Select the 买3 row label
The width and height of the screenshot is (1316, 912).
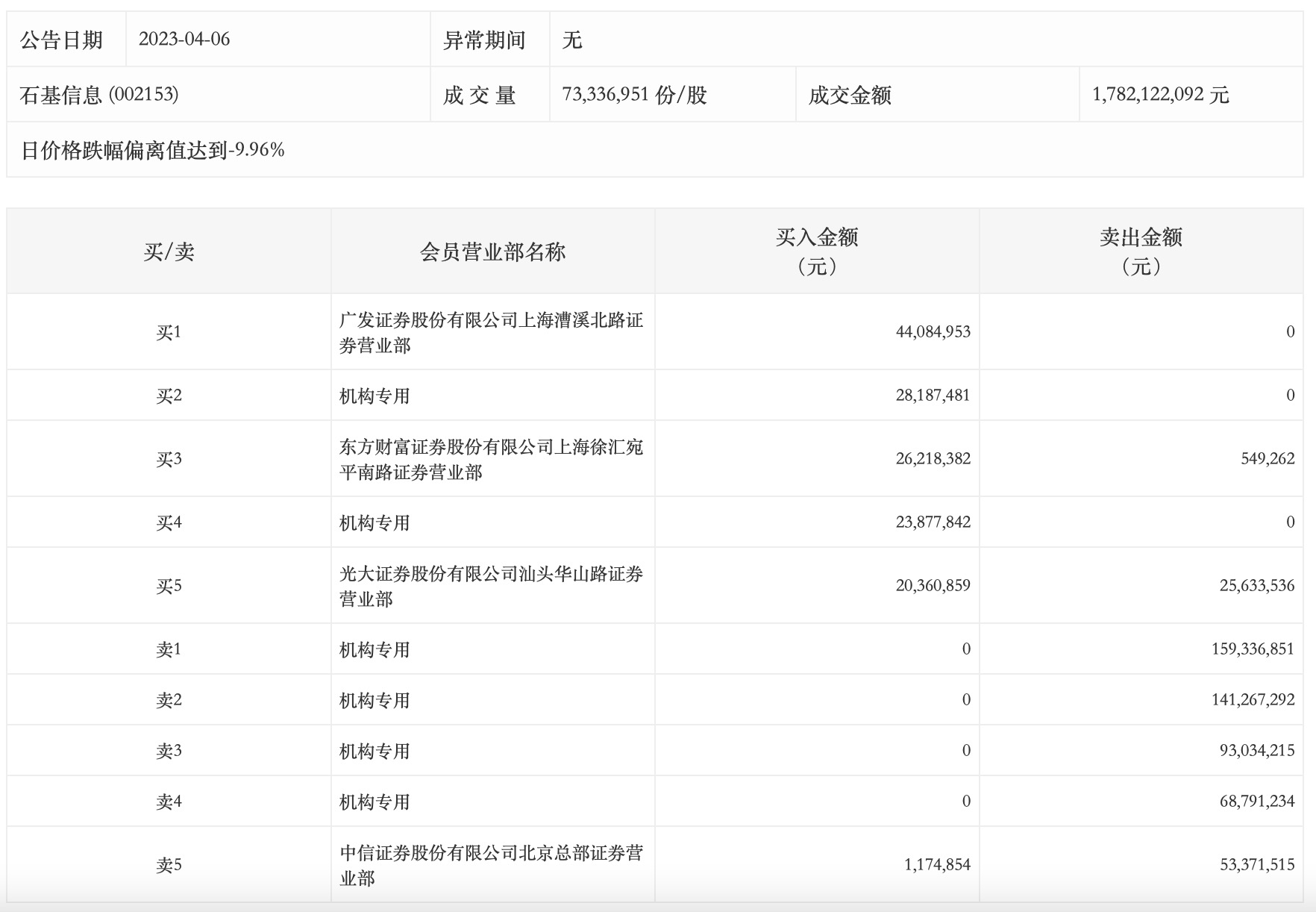point(169,459)
